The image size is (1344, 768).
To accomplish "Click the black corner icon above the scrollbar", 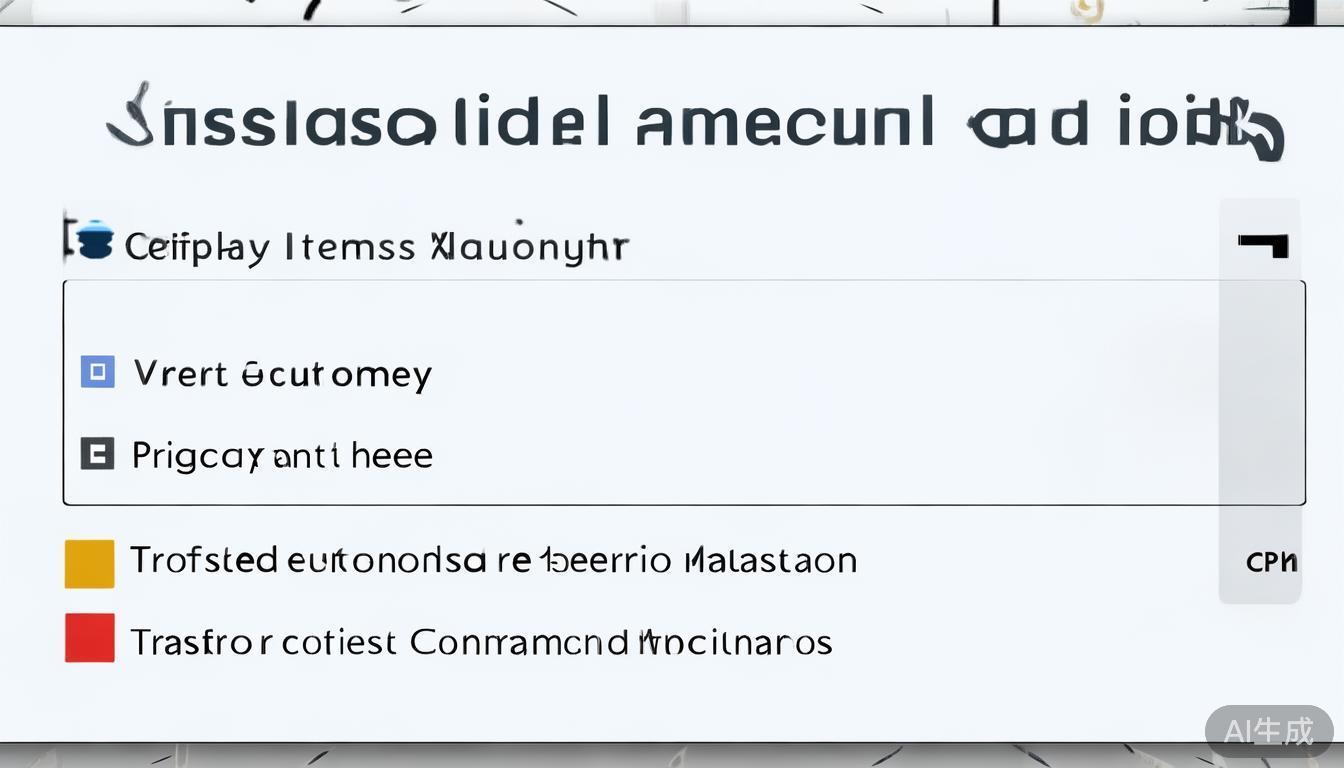I will [1263, 244].
